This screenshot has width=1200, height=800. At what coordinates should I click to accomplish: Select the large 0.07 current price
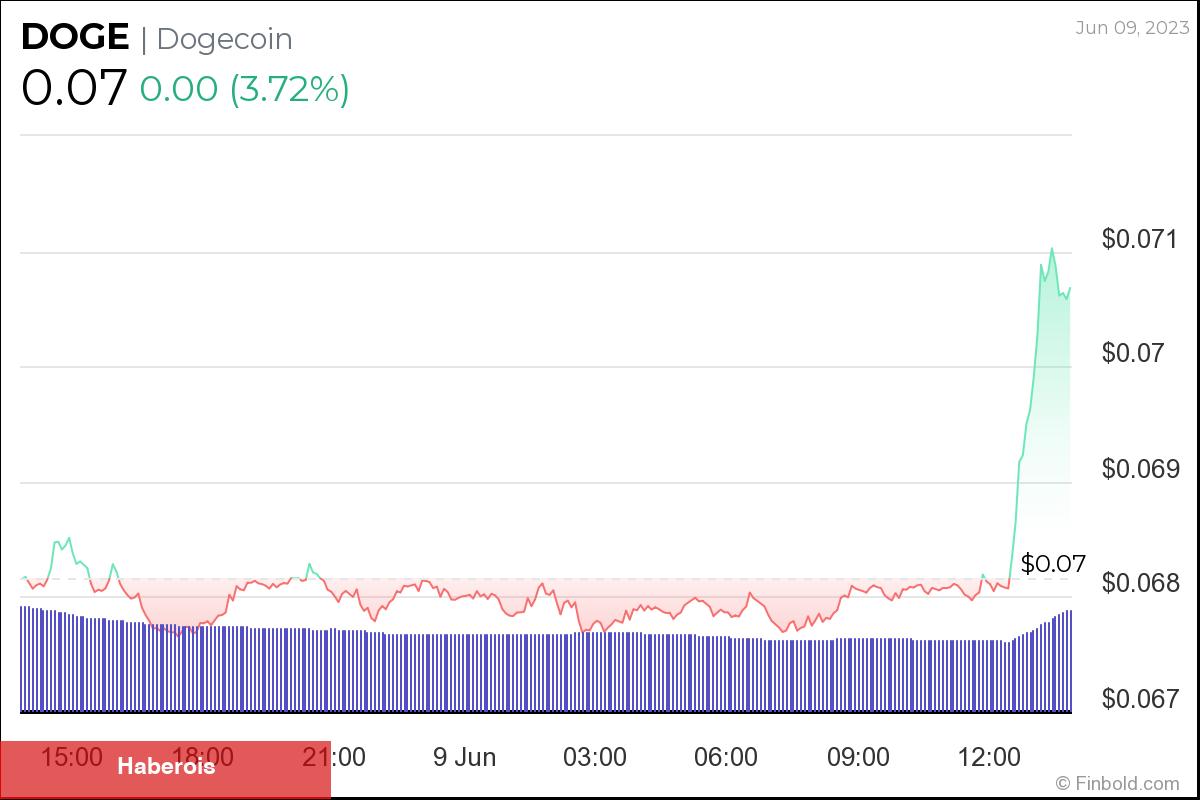[73, 88]
